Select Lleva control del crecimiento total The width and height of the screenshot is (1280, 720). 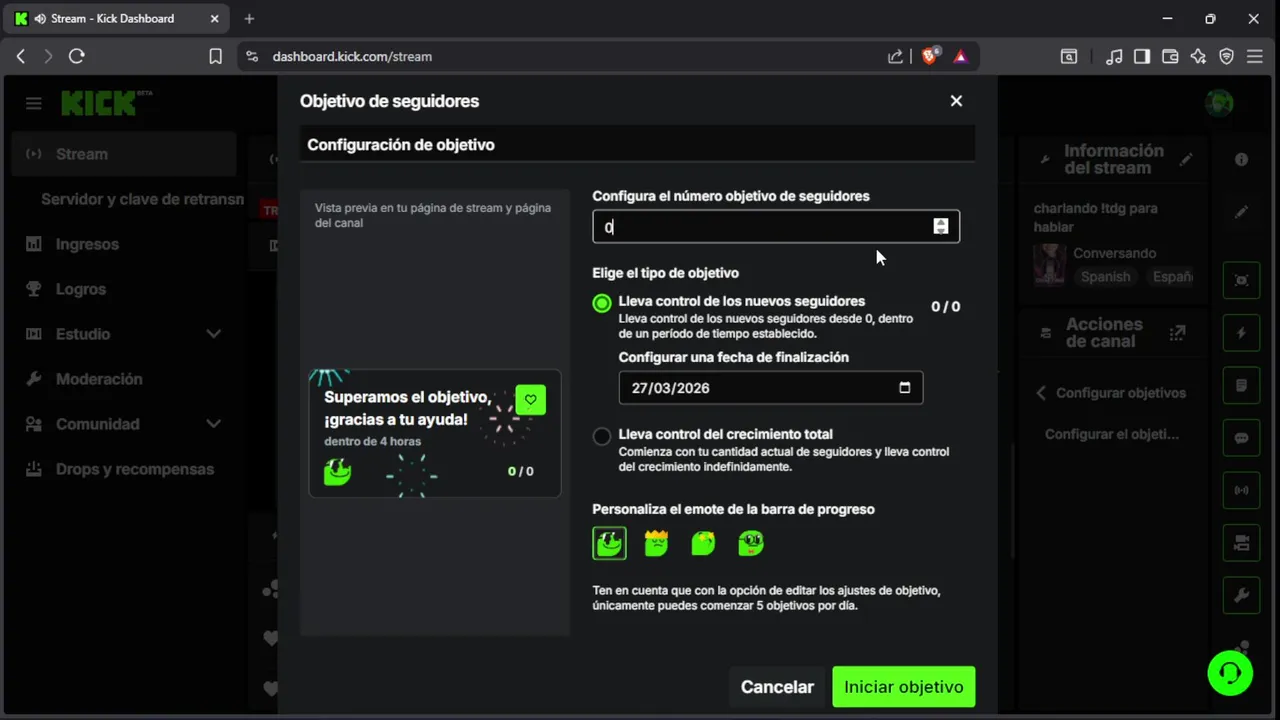[x=602, y=436]
